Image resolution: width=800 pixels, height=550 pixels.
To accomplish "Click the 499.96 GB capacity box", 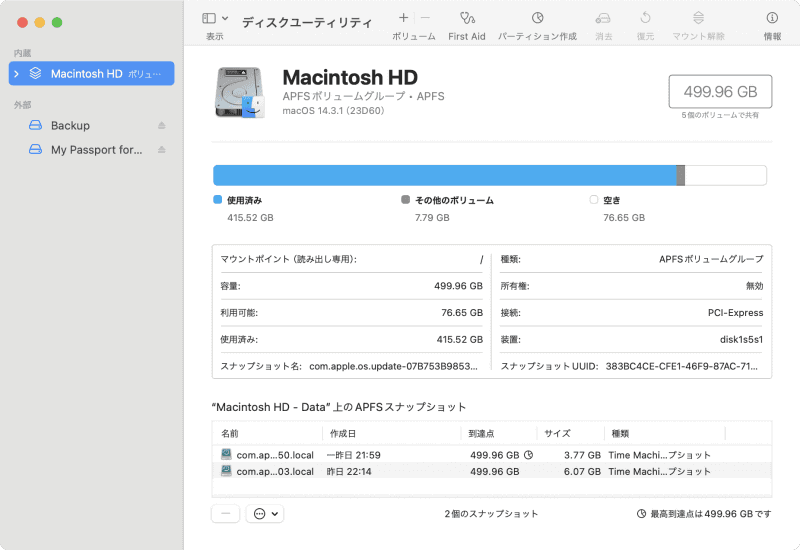I will (x=720, y=92).
